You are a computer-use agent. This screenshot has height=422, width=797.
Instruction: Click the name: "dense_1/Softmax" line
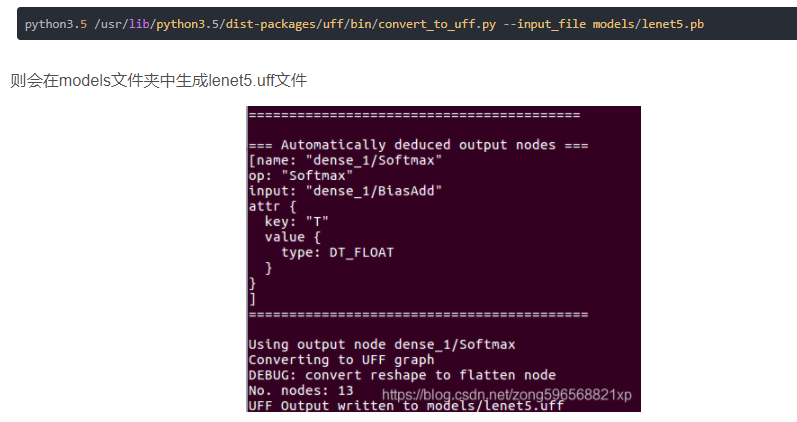click(x=345, y=160)
